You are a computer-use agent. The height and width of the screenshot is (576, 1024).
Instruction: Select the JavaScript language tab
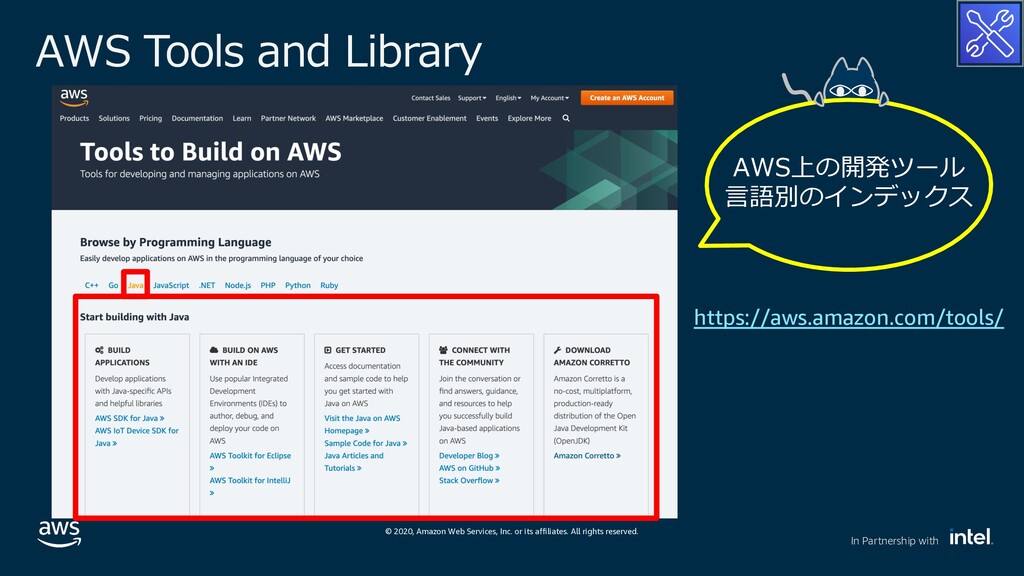point(171,285)
